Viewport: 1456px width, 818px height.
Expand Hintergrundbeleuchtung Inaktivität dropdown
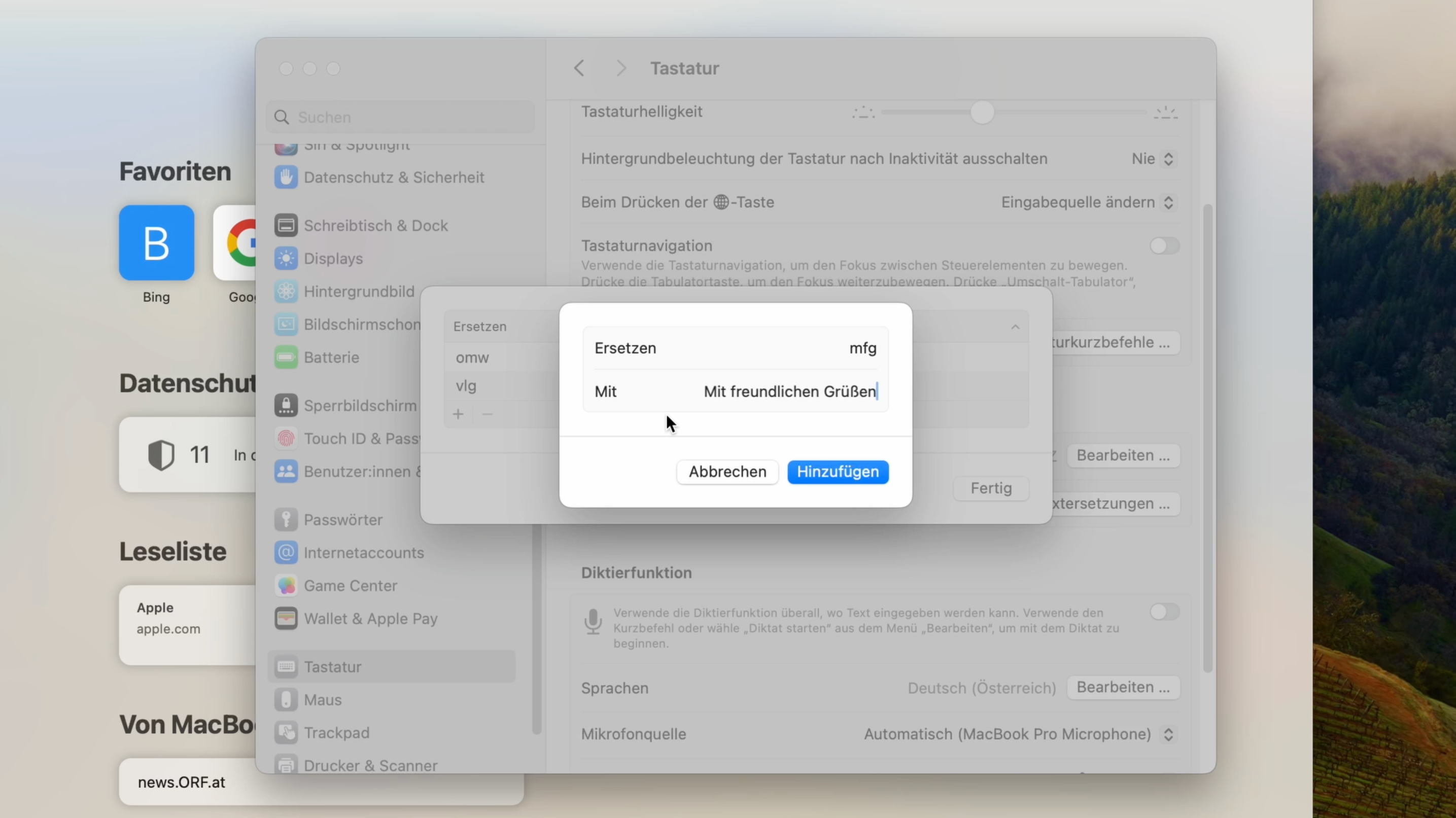[x=1150, y=158]
